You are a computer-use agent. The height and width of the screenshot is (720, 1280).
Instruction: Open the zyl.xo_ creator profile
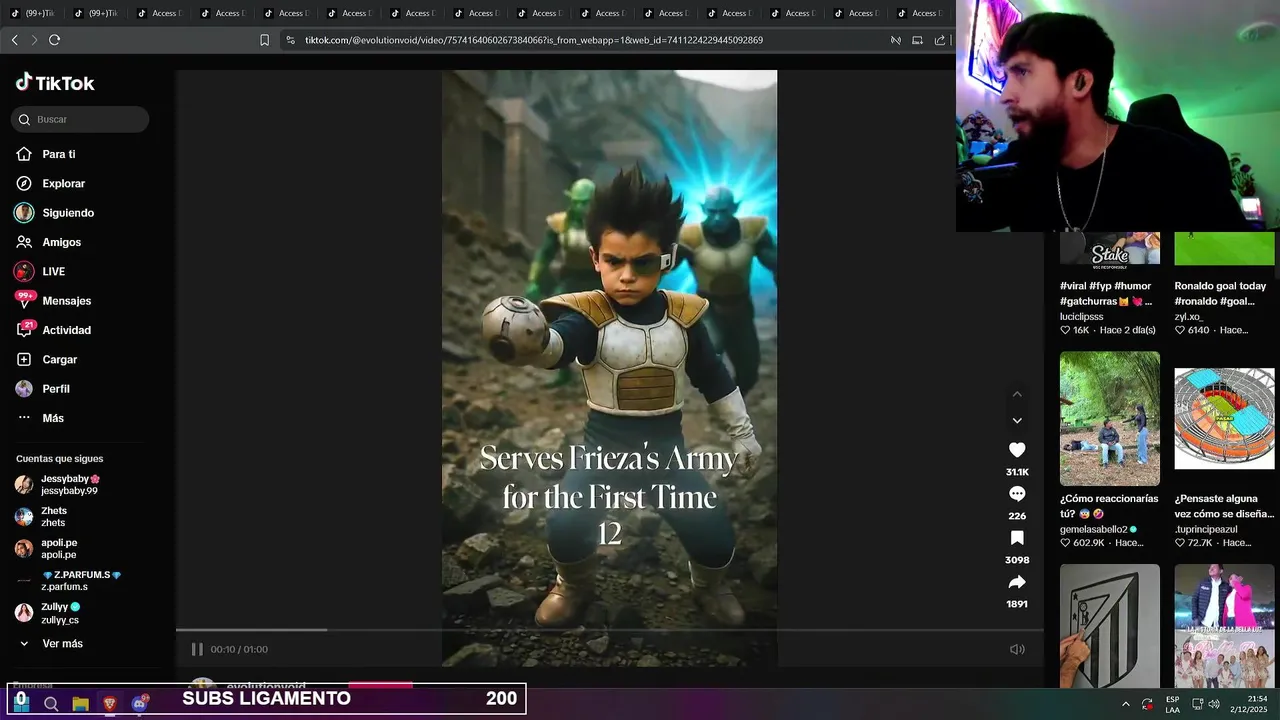(1189, 317)
